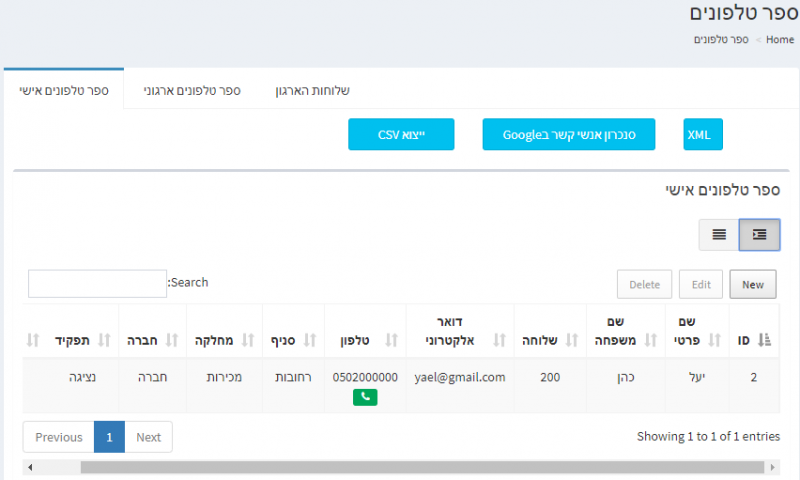Click the green phone call icon

click(x=365, y=397)
